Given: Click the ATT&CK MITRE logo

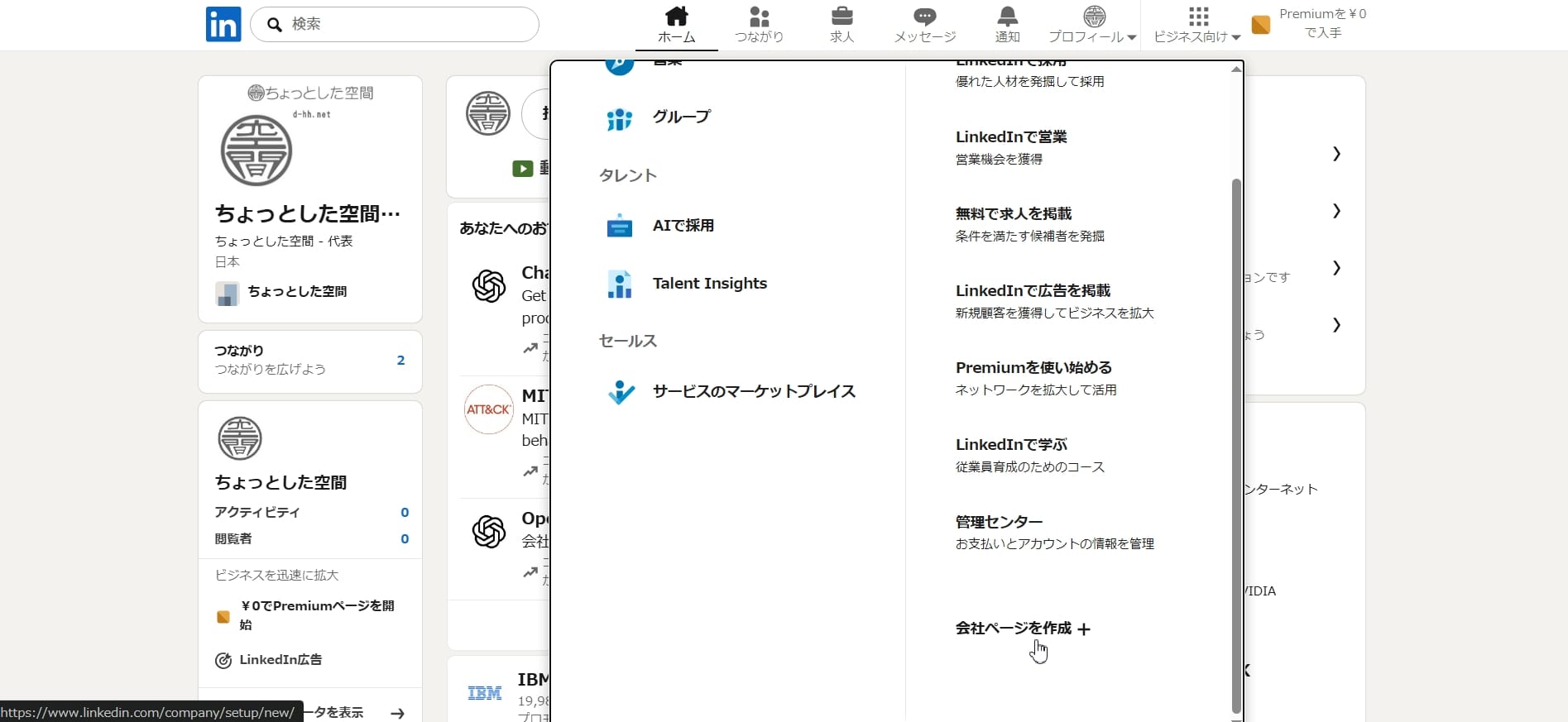Looking at the screenshot, I should pos(489,409).
